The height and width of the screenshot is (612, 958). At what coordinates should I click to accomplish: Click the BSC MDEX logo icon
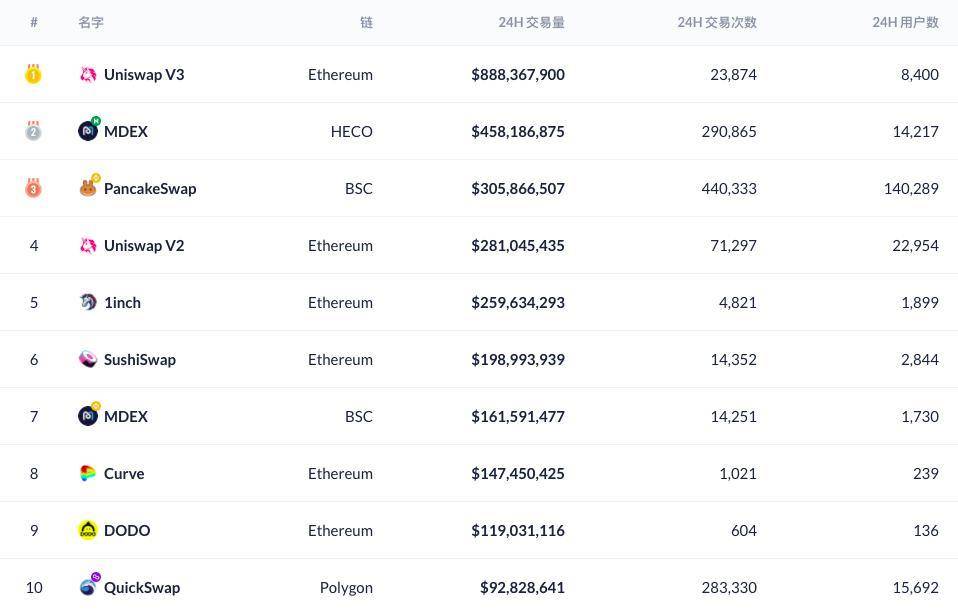click(x=88, y=416)
